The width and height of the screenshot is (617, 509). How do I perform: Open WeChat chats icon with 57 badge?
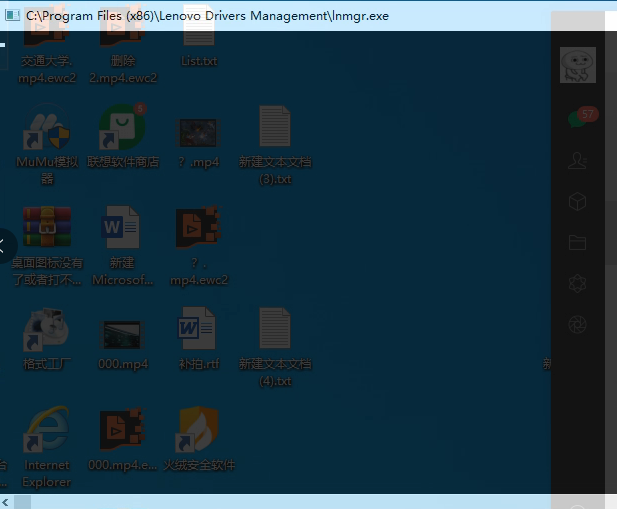578,117
